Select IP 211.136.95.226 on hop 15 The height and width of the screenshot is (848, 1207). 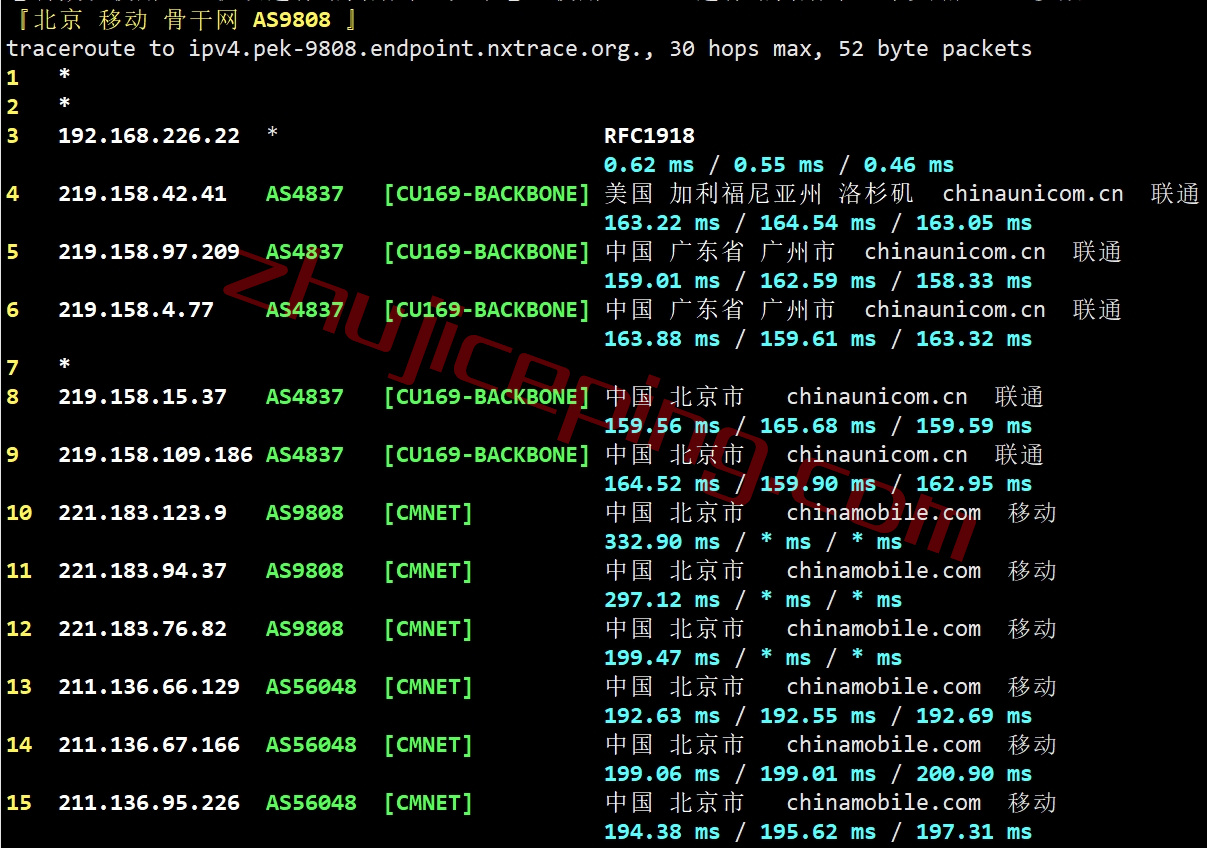pos(149,803)
